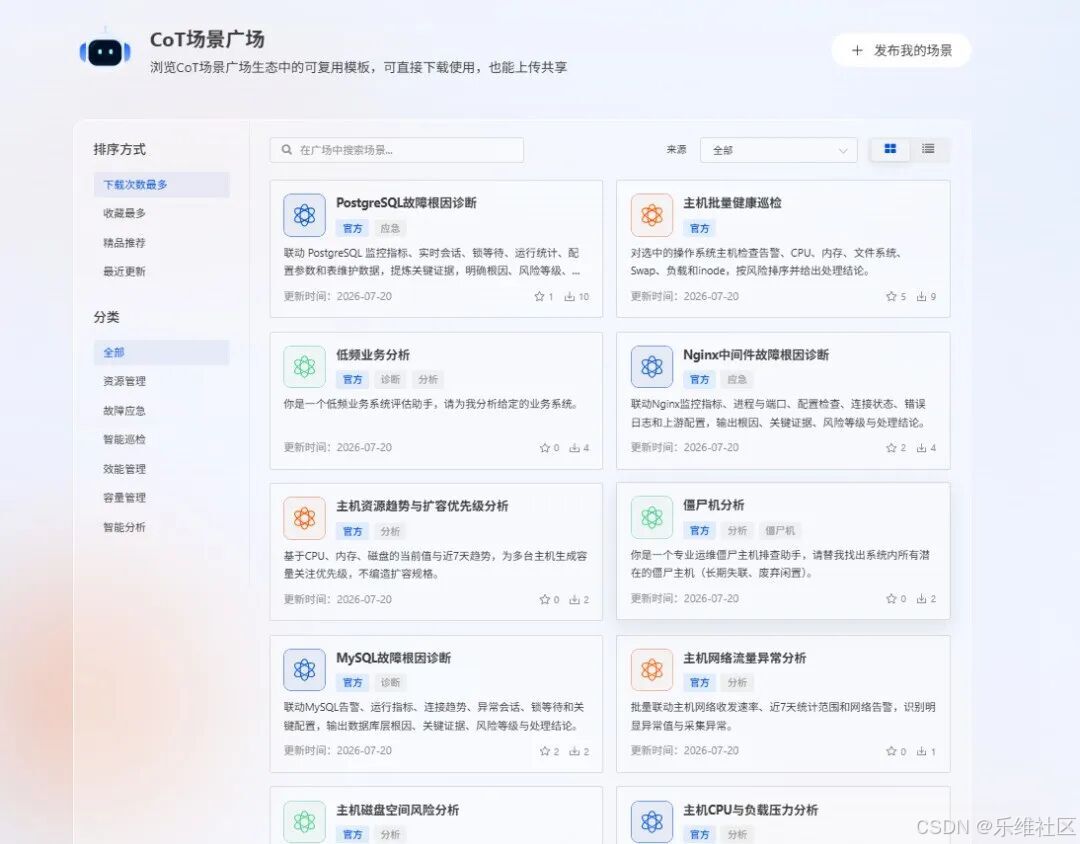Click 主机批量健康巡检 card icon
Image resolution: width=1080 pixels, height=844 pixels.
coord(652,215)
